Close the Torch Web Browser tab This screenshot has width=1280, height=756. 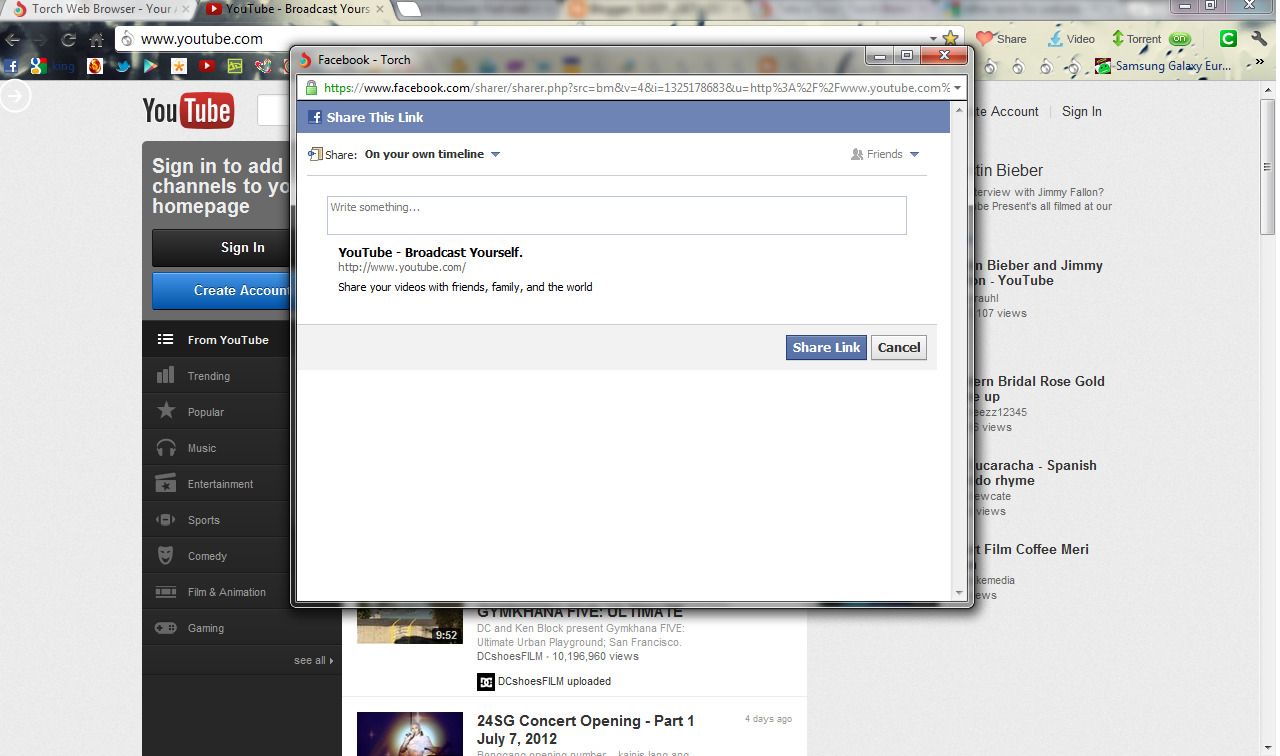[x=184, y=9]
